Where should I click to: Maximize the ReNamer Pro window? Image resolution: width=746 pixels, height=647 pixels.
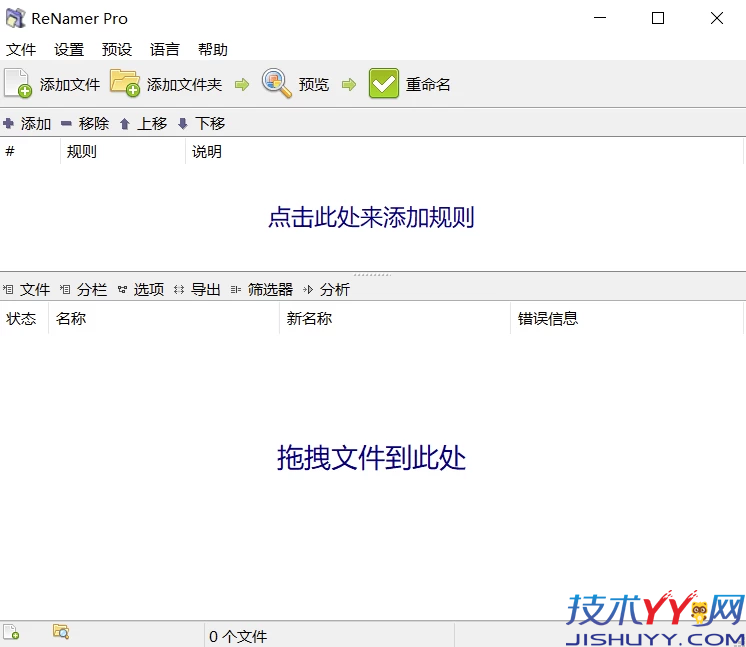[658, 18]
